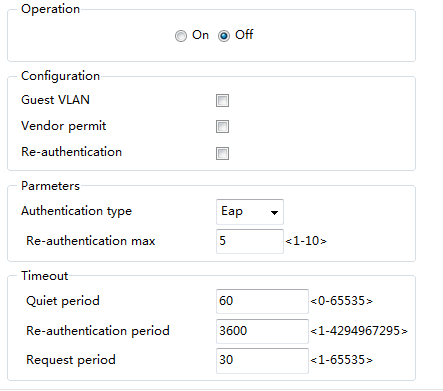The height and width of the screenshot is (391, 443).
Task: Click the Vendor permit label
Action: click(x=63, y=126)
